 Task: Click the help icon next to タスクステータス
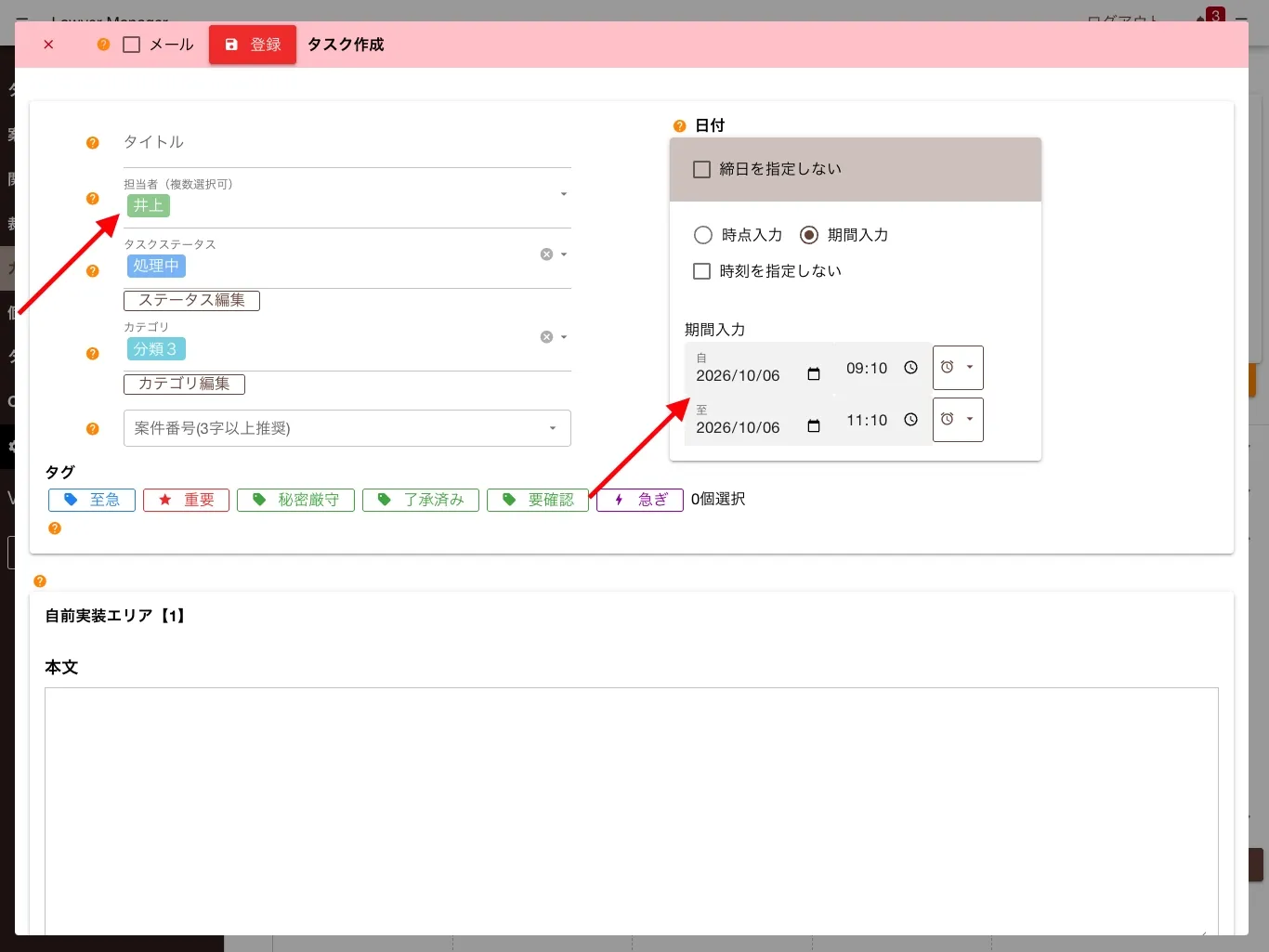[92, 271]
